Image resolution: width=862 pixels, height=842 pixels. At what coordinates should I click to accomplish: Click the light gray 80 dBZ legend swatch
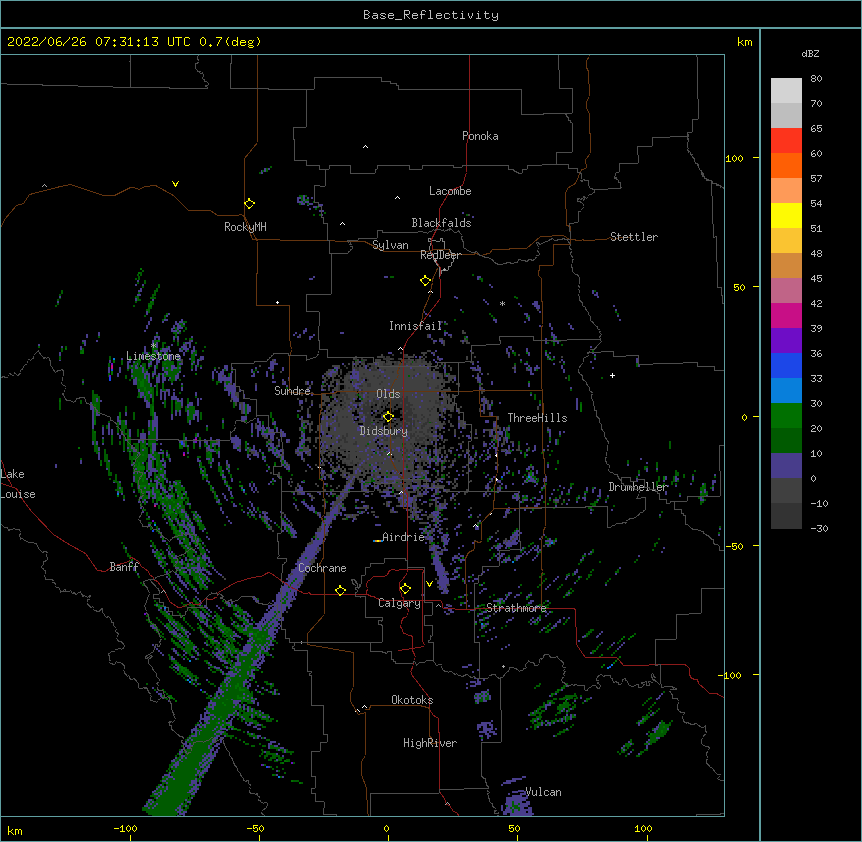click(x=786, y=91)
